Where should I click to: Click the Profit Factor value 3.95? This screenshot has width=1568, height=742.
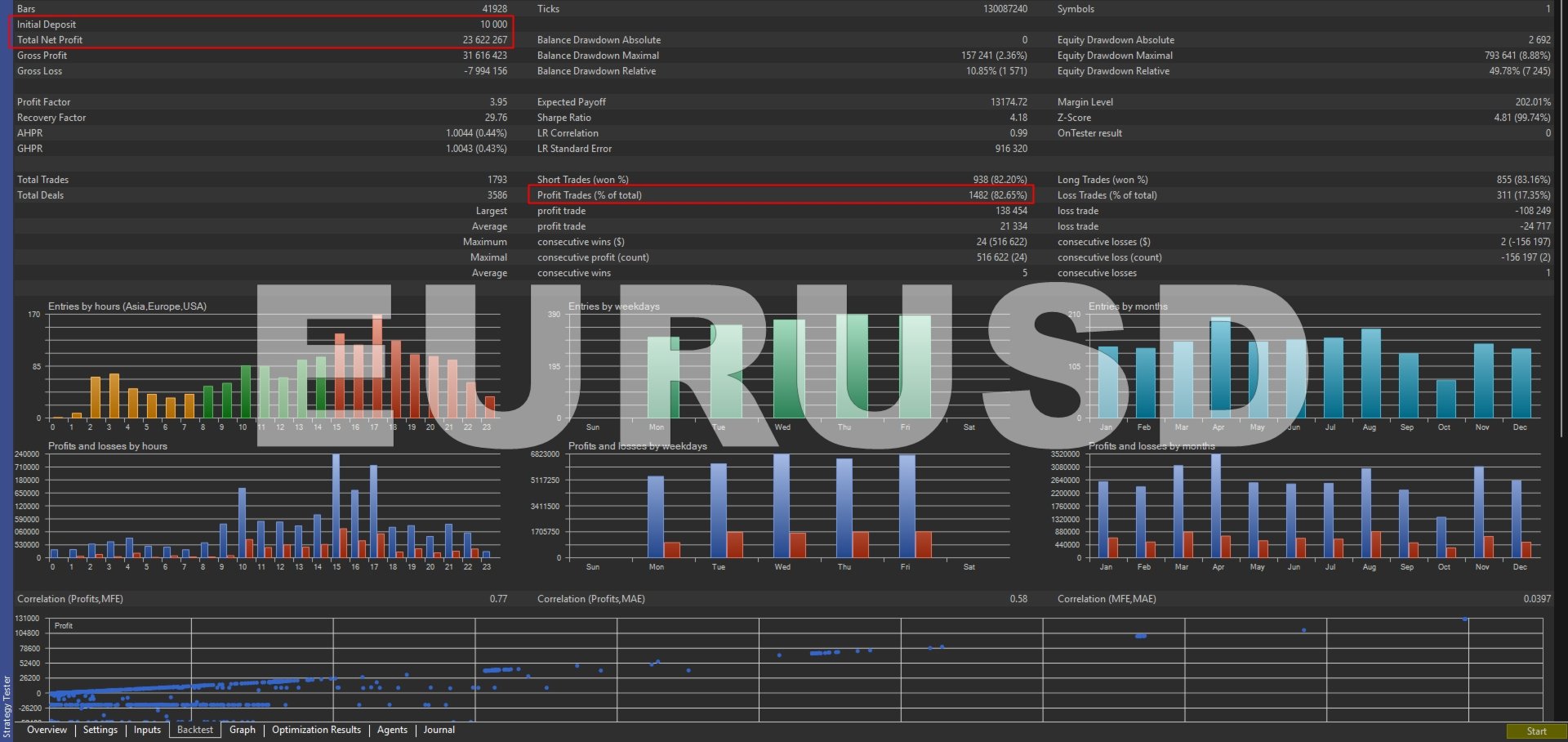498,102
